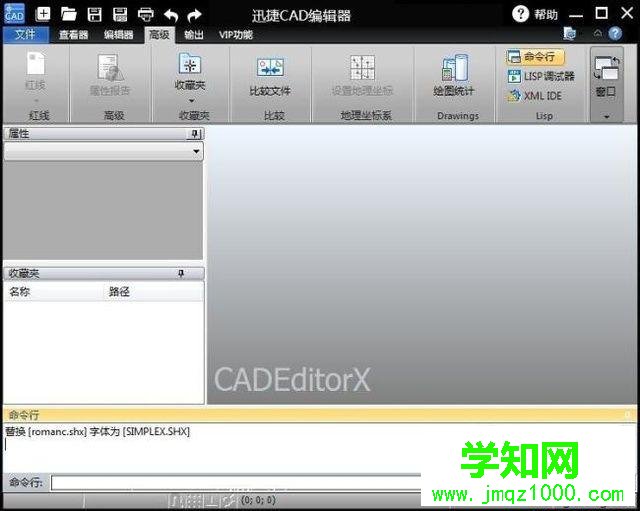Open the 帮助 help button
This screenshot has width=640, height=511.
[x=535, y=14]
